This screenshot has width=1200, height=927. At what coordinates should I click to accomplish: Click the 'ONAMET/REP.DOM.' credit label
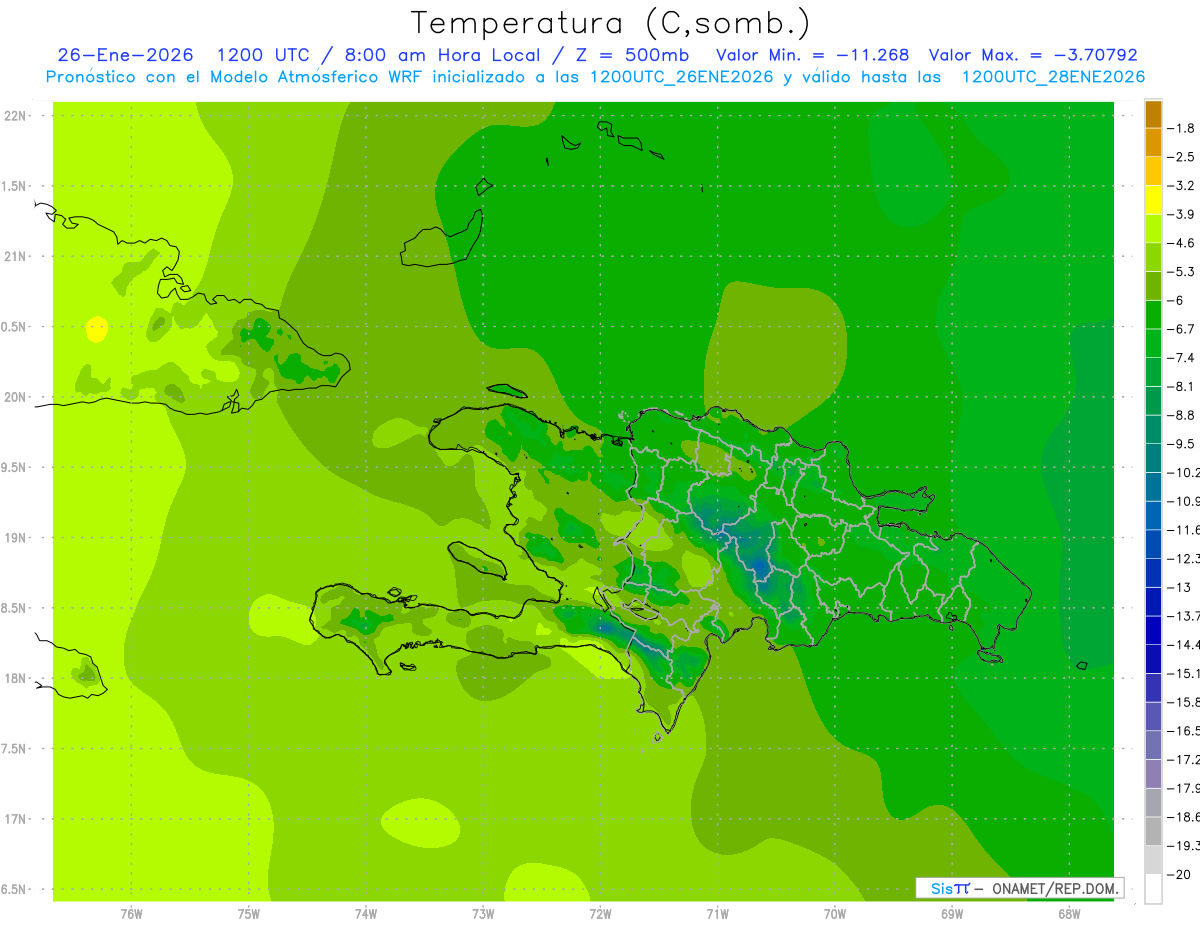click(x=1055, y=888)
